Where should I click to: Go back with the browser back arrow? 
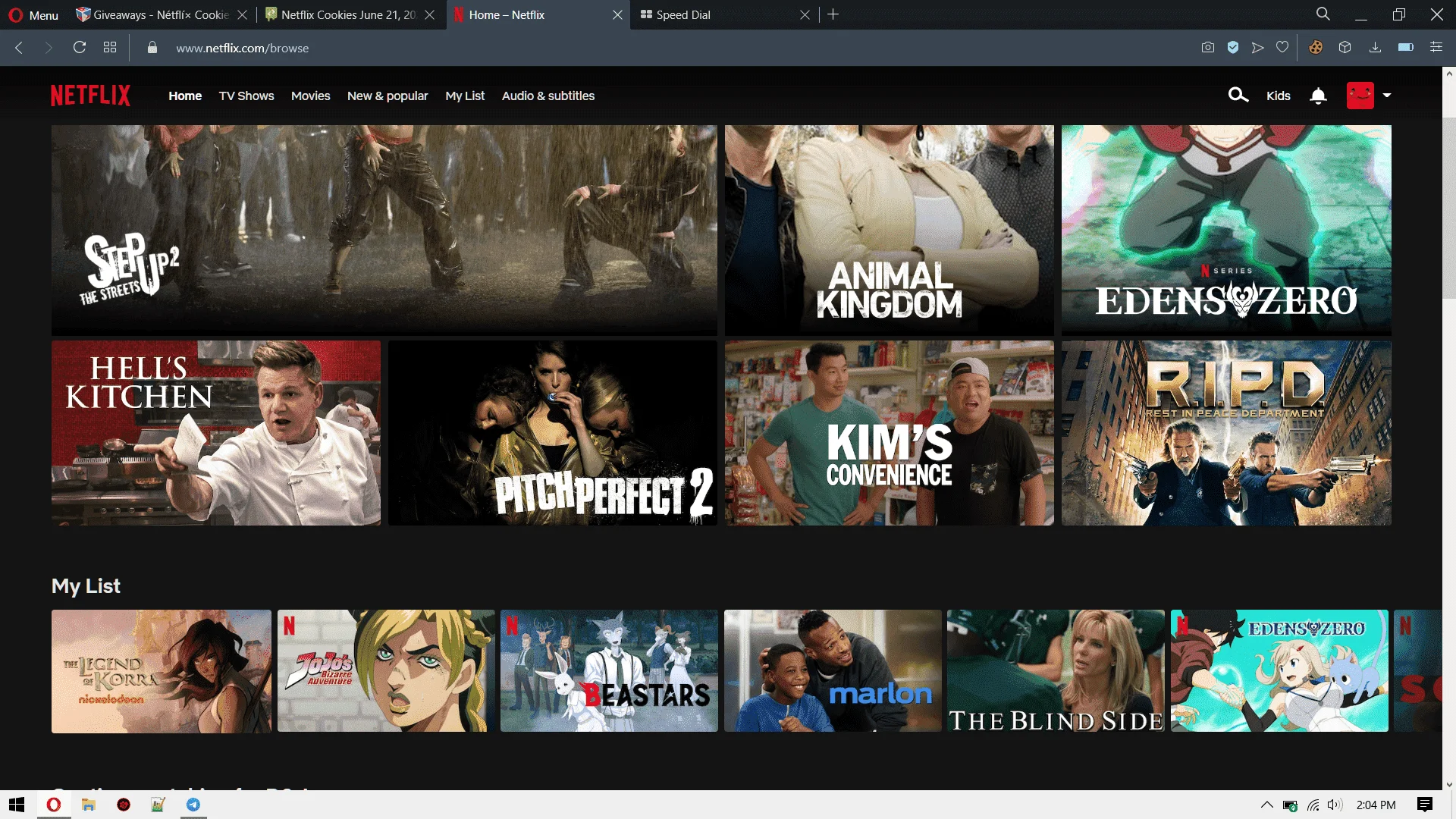(x=19, y=48)
